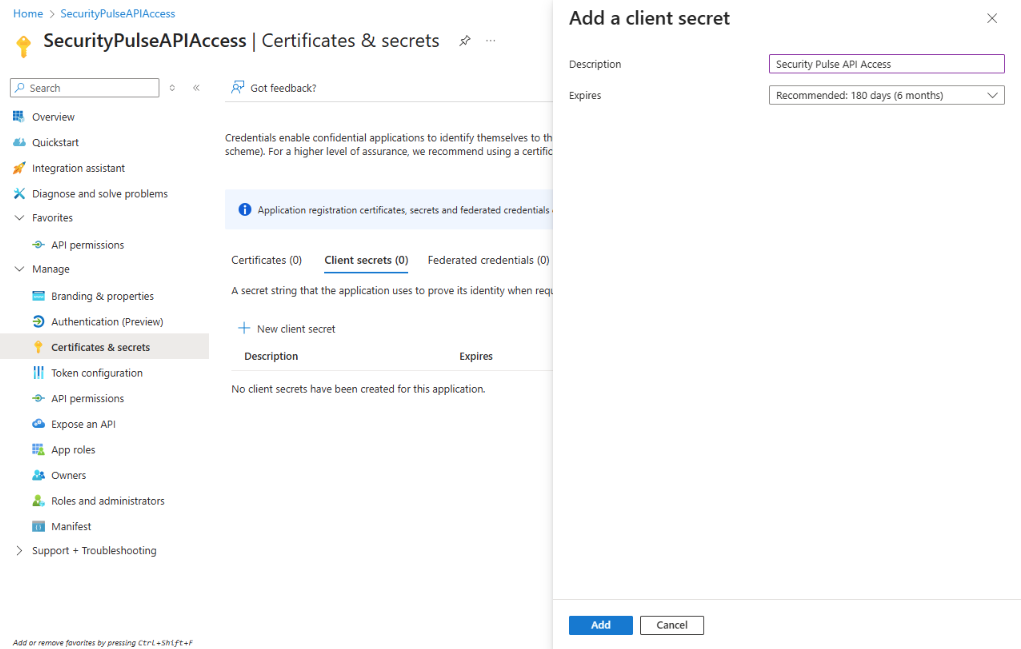
Task: Click the Roles and administrators icon
Action: (x=38, y=501)
